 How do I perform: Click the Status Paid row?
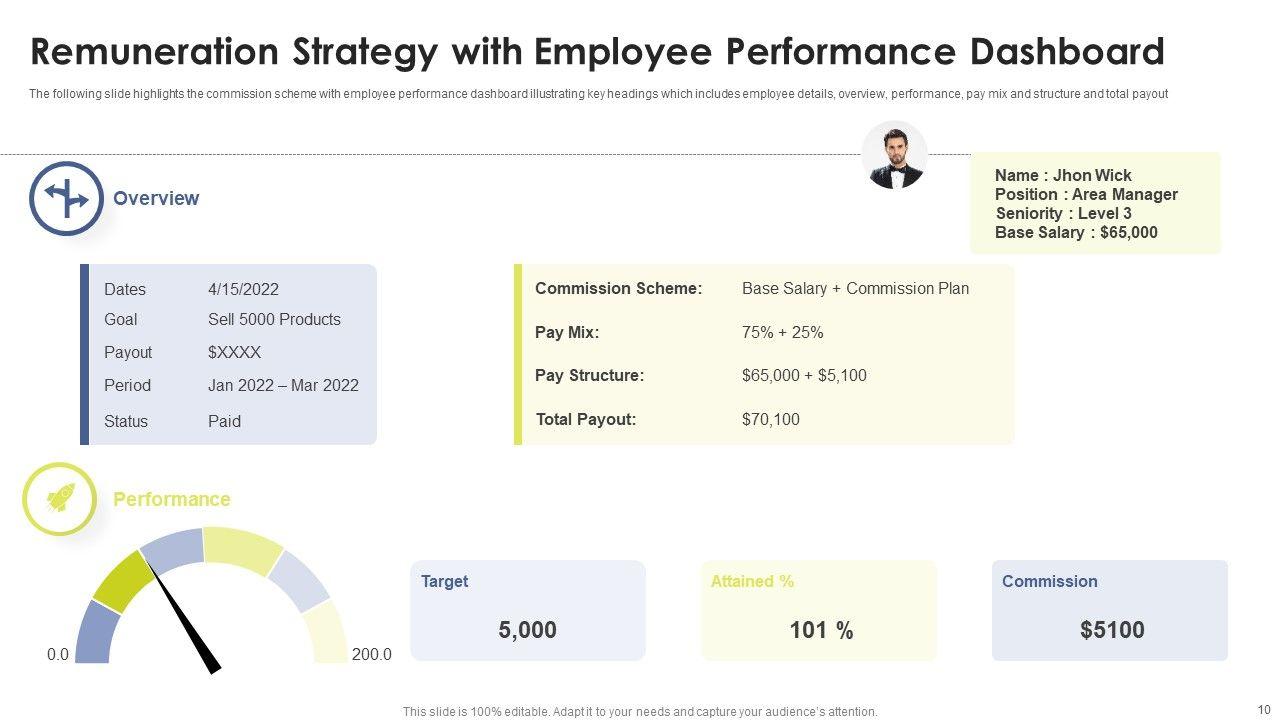[x=173, y=421]
